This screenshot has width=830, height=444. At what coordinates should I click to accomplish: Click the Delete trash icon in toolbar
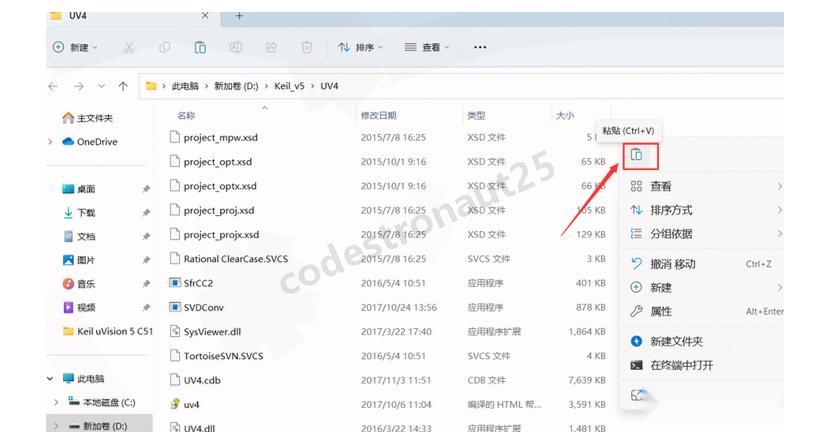pyautogui.click(x=306, y=48)
